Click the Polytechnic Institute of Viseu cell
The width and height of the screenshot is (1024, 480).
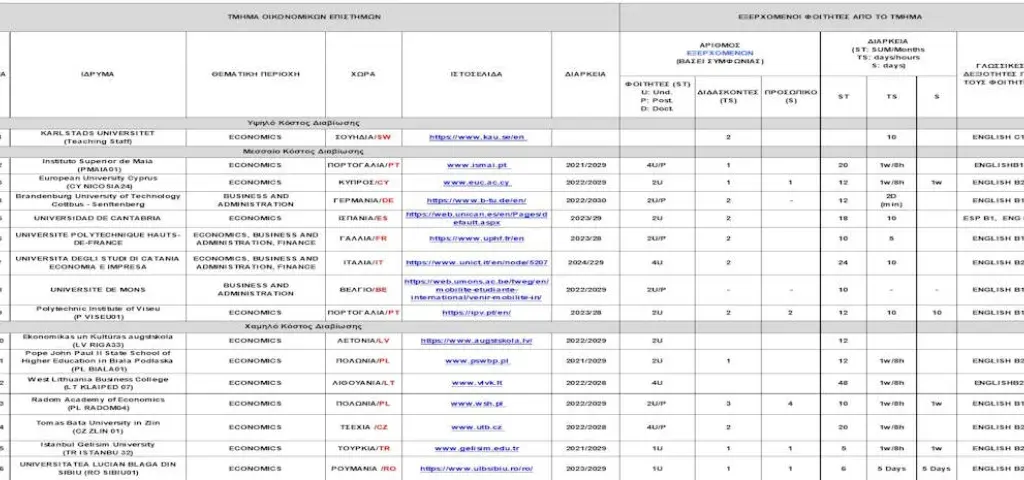pyautogui.click(x=98, y=313)
